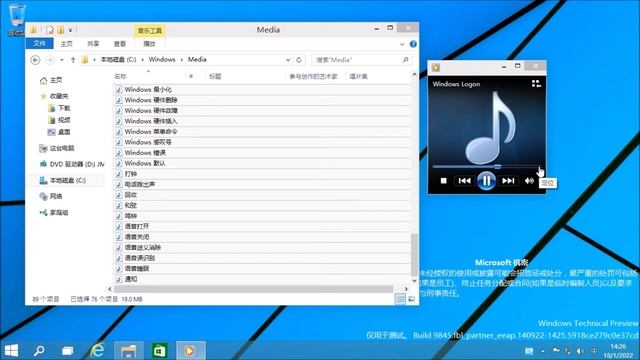The height and width of the screenshot is (360, 640).
Task: Open the Windows Start button
Action: click(11, 350)
